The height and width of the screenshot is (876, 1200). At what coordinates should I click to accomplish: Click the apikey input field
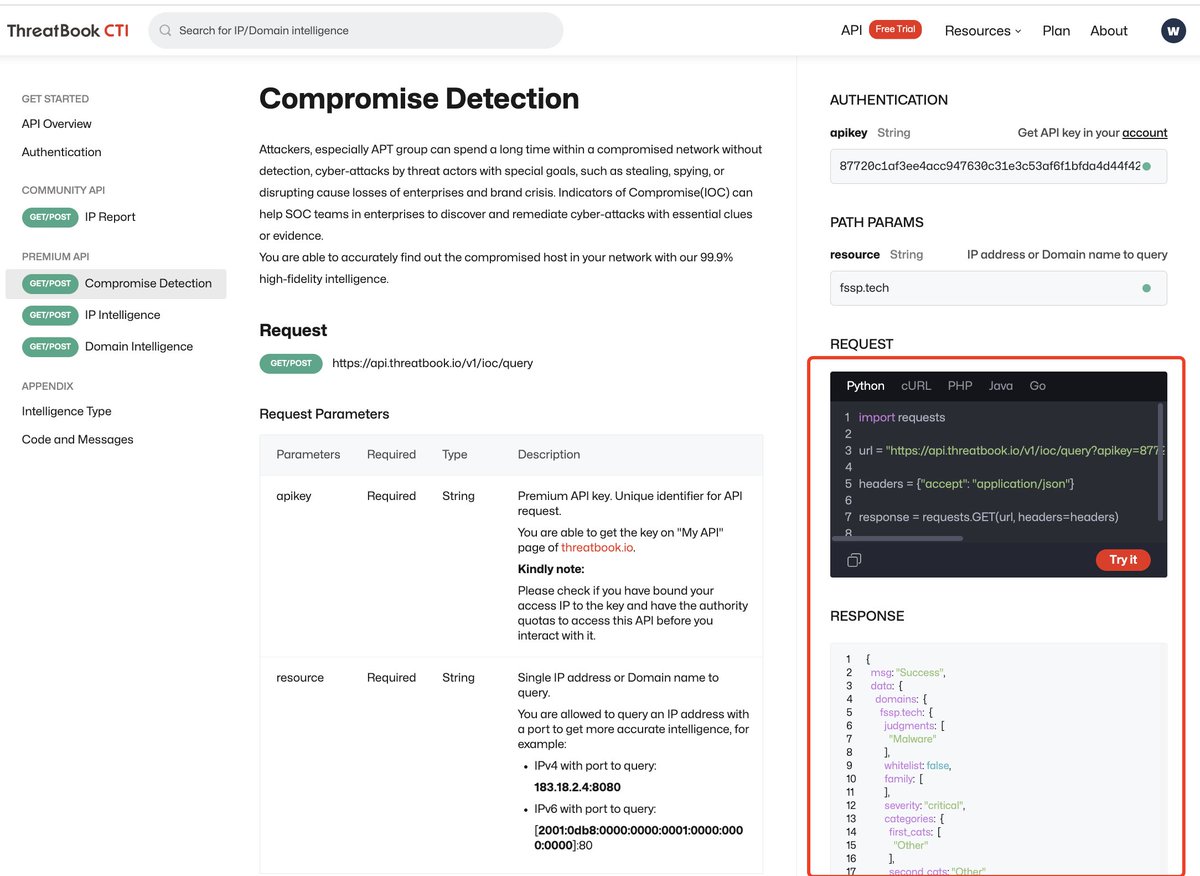point(998,166)
